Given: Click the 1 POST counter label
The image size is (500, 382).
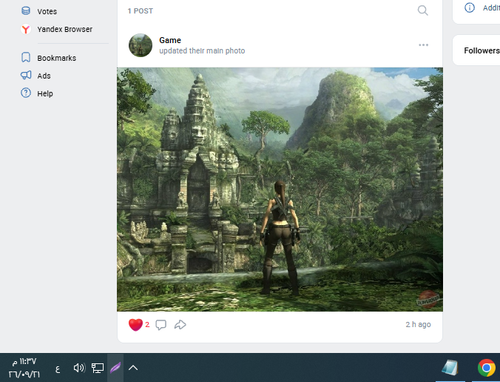Looking at the screenshot, I should pyautogui.click(x=140, y=11).
